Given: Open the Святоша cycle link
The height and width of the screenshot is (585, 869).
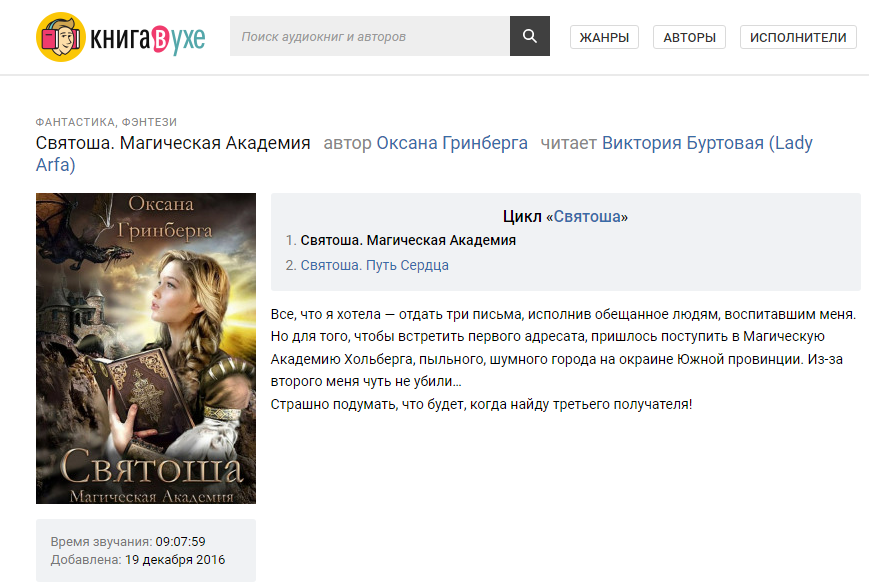Looking at the screenshot, I should pos(587,217).
